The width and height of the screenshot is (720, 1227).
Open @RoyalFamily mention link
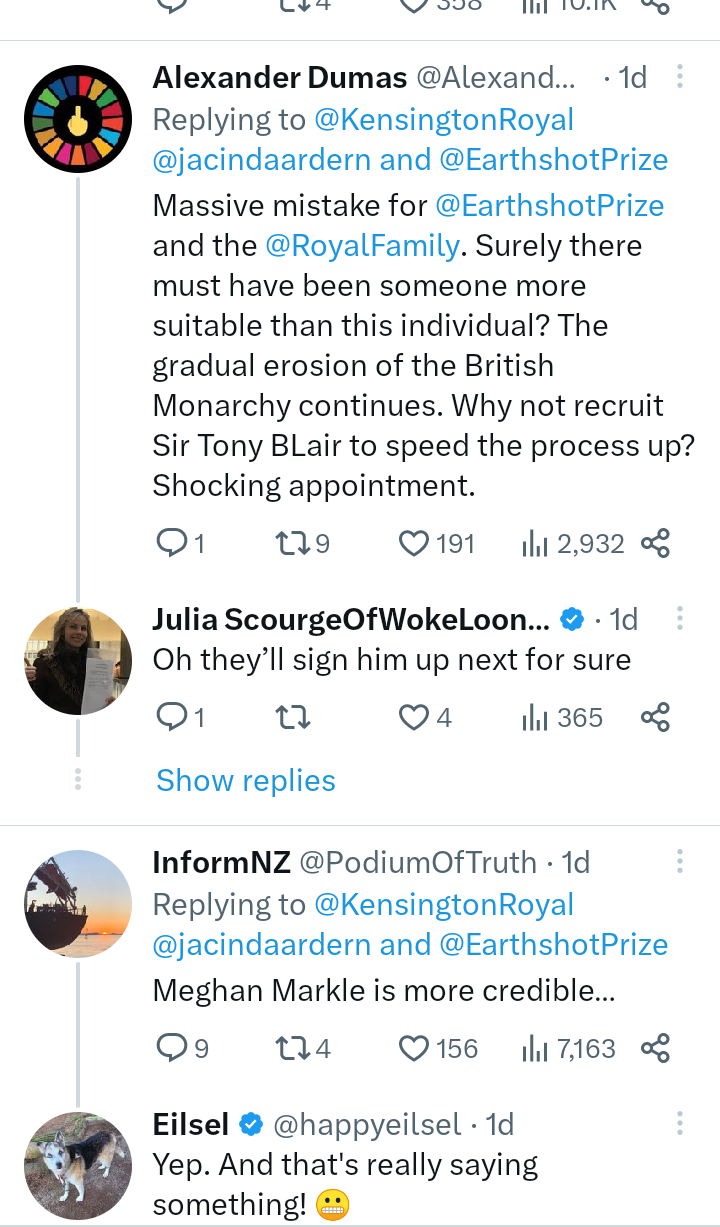(x=363, y=246)
